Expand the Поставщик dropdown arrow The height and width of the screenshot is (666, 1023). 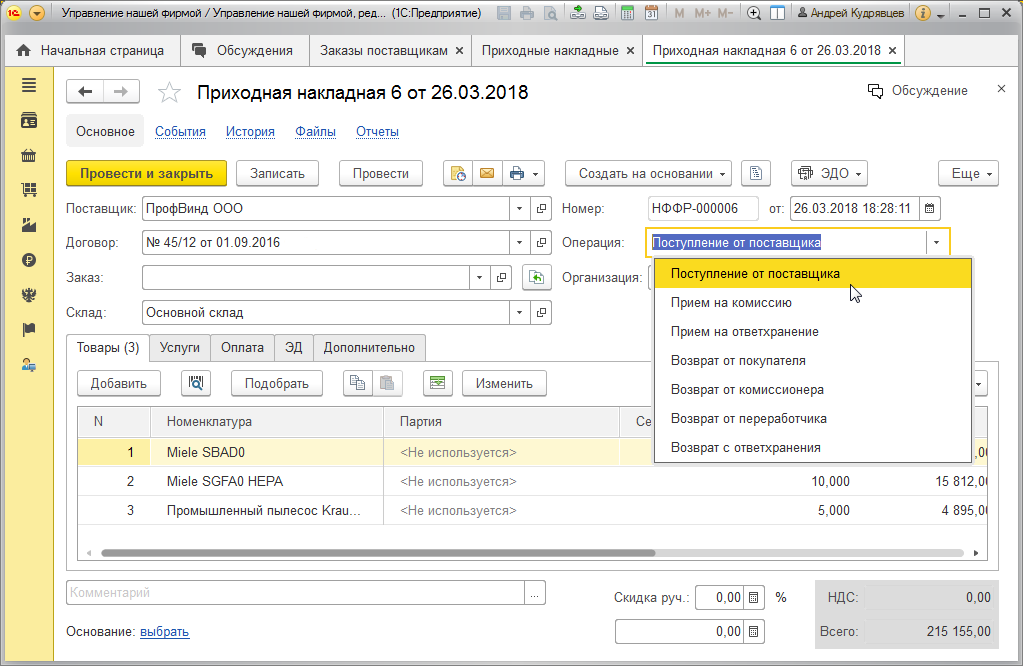click(519, 209)
